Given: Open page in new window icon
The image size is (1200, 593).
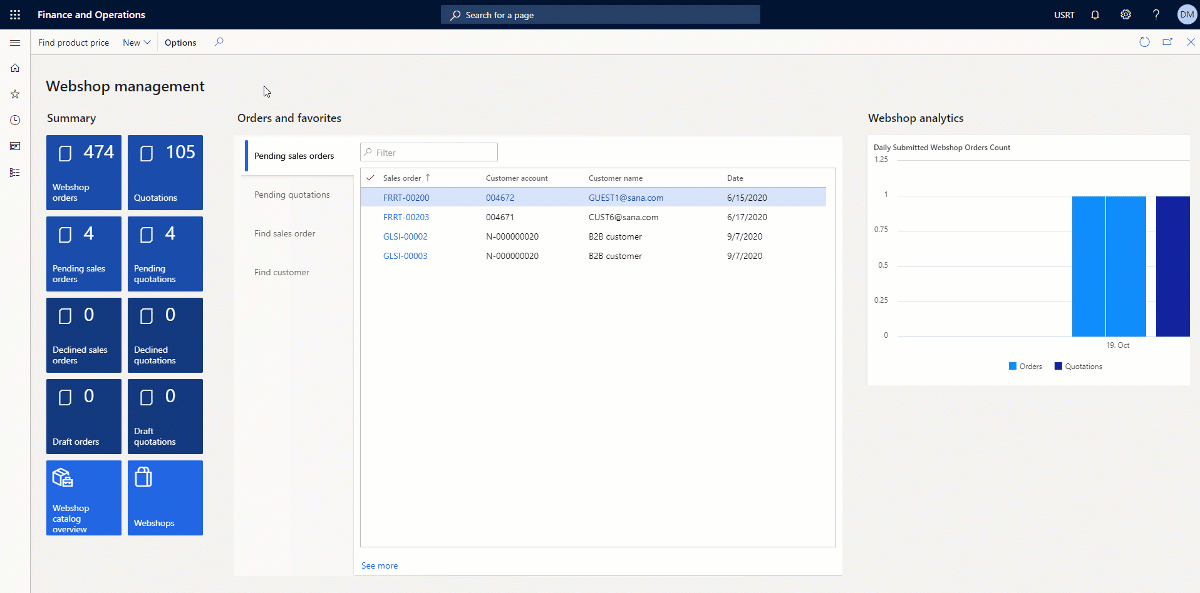Looking at the screenshot, I should click(1167, 42).
